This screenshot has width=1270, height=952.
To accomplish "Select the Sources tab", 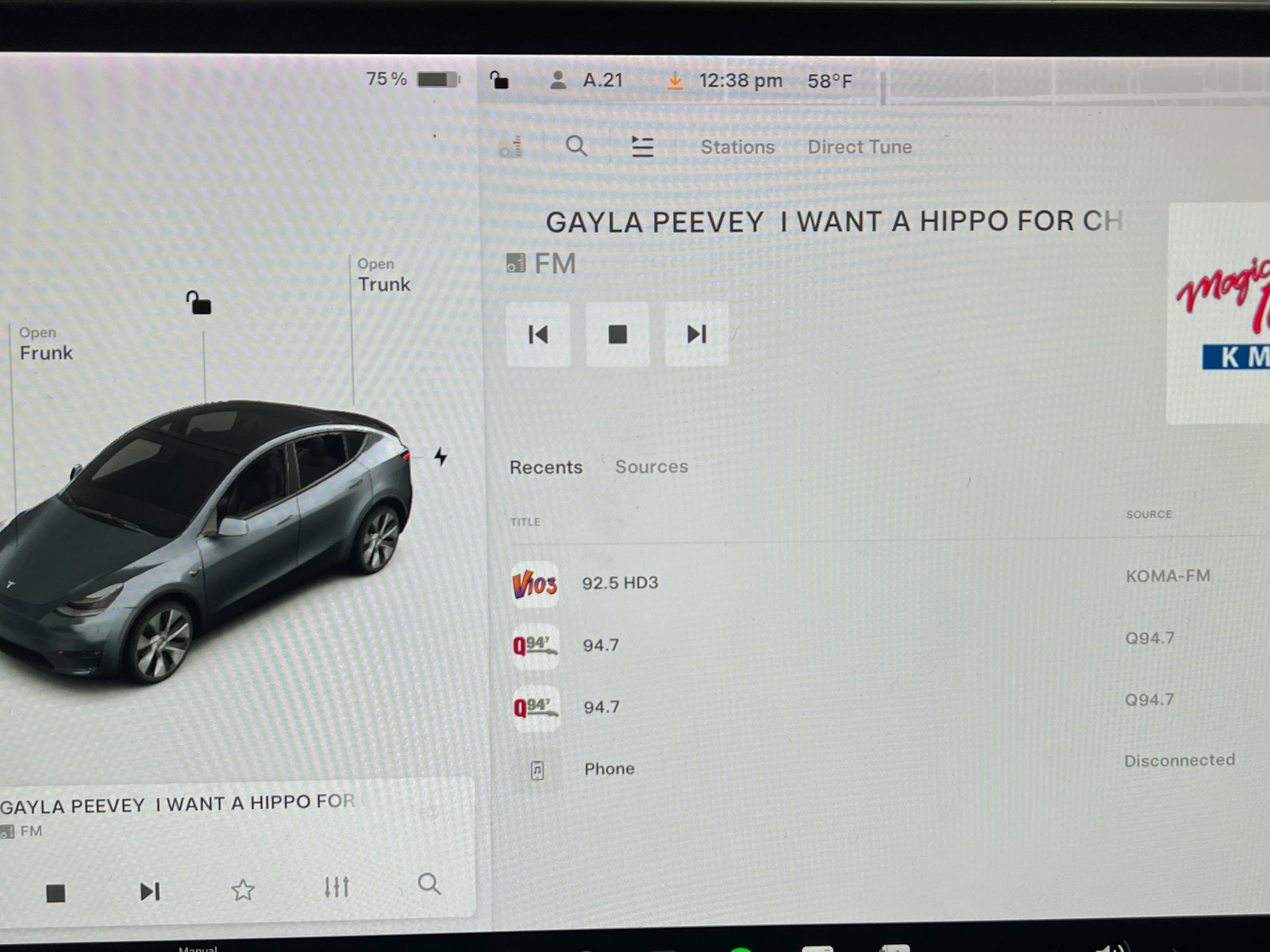I will coord(651,466).
